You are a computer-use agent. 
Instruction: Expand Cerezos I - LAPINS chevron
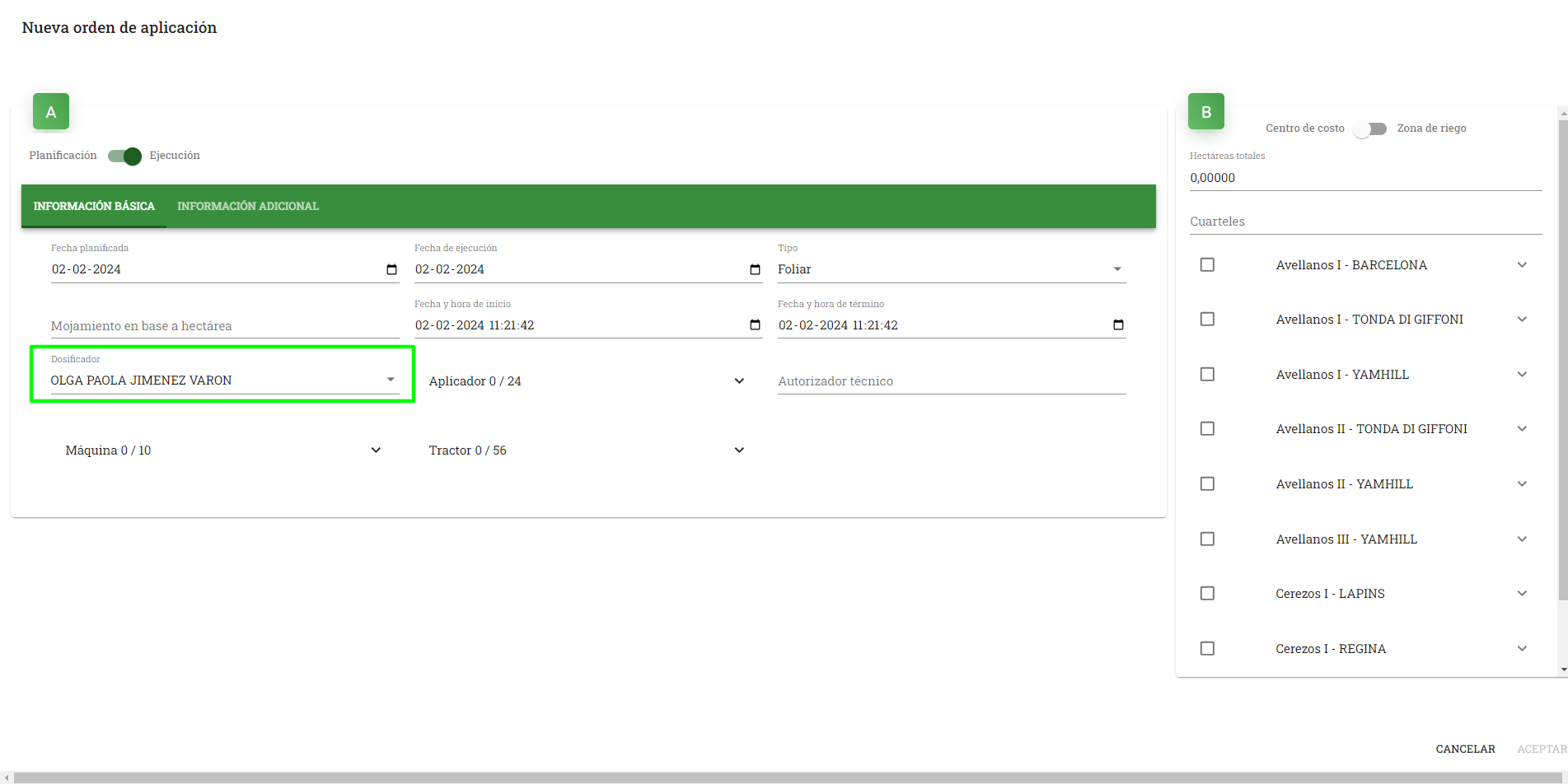pyautogui.click(x=1522, y=593)
